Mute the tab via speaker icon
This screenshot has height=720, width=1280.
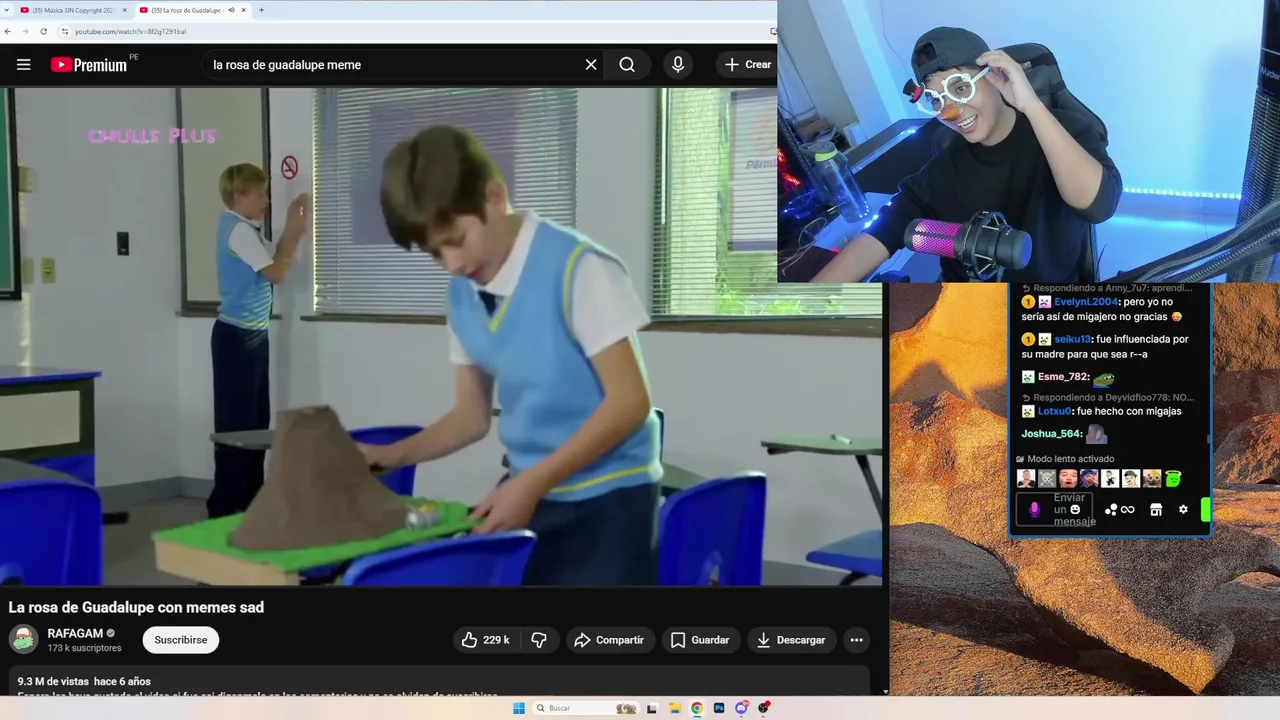point(231,10)
